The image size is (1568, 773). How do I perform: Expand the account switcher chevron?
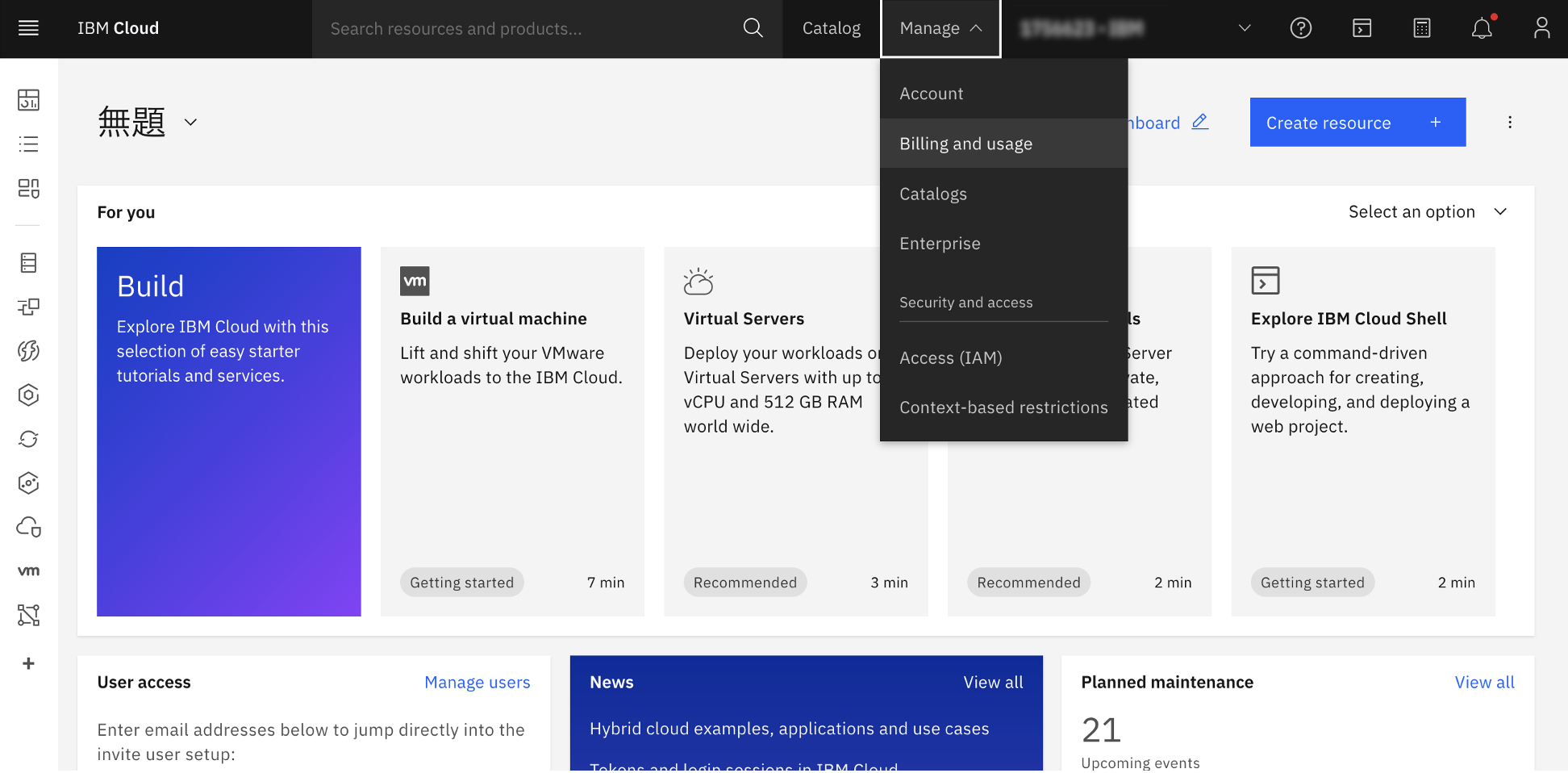point(1245,28)
